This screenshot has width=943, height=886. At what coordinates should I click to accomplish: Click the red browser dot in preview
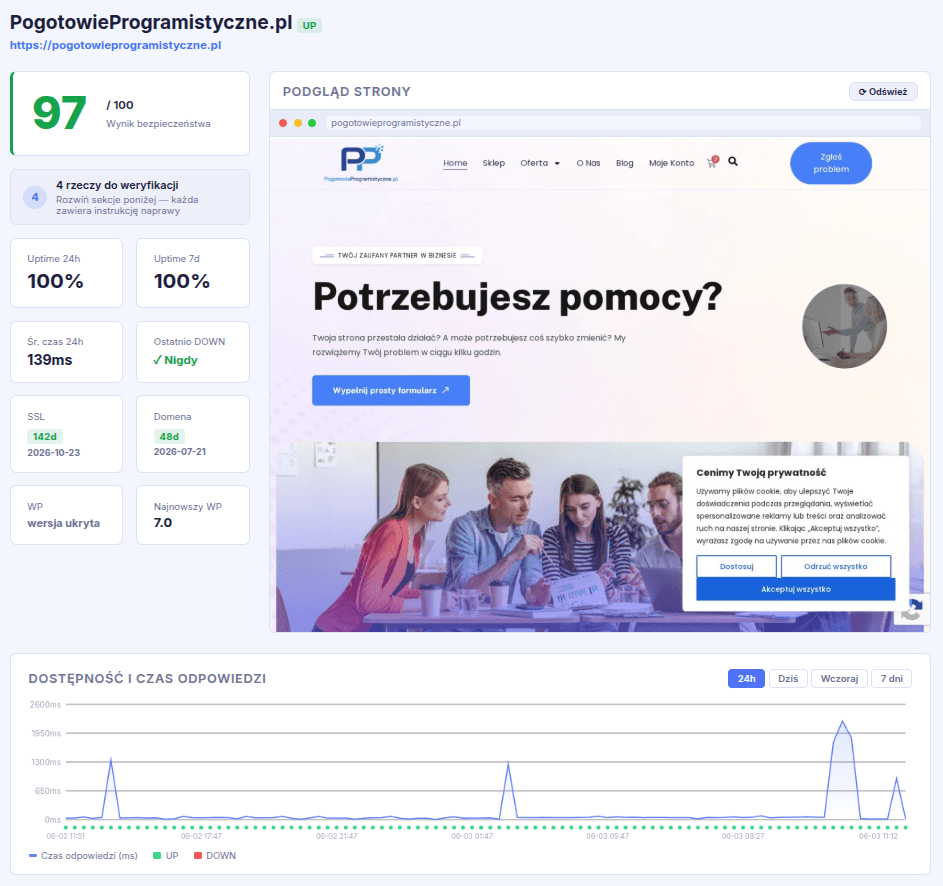[x=283, y=123]
